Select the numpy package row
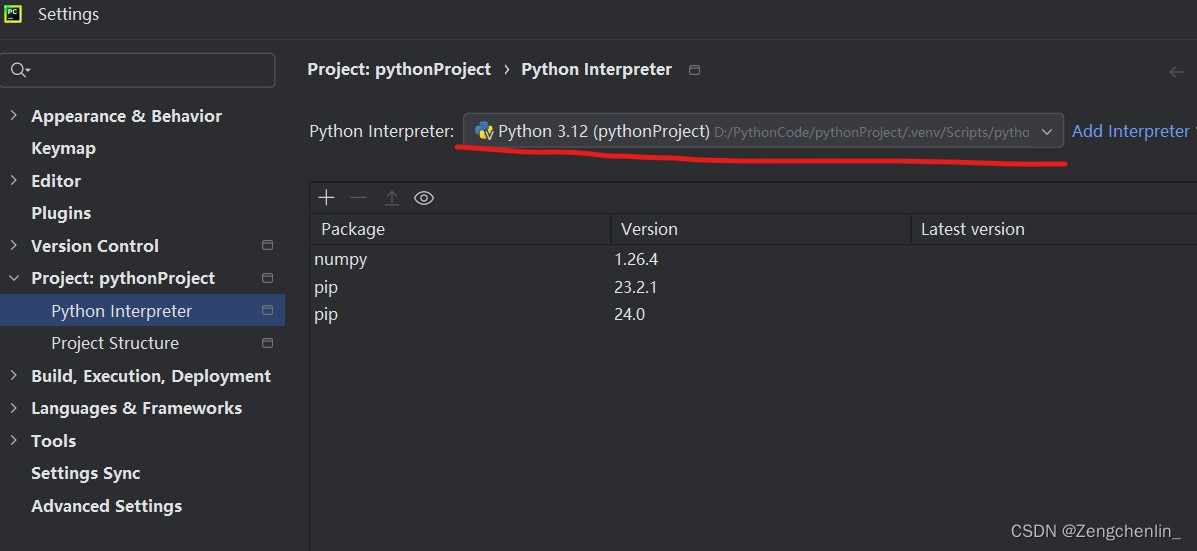 753,259
